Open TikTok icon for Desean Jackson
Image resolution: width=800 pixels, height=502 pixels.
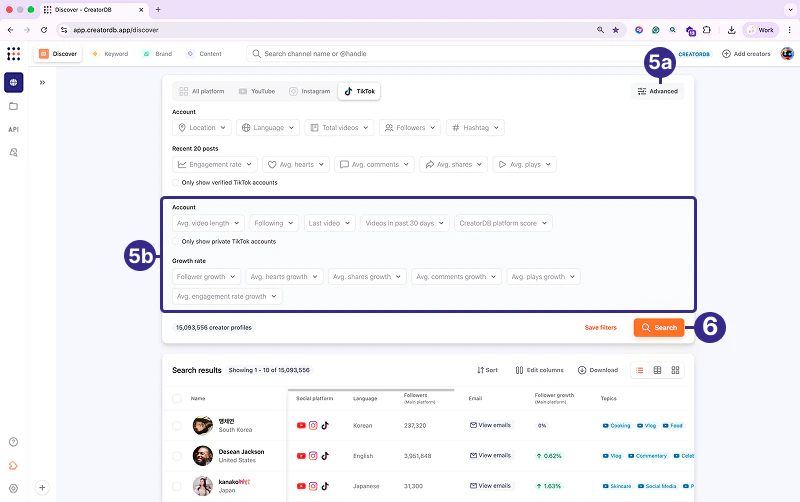click(x=325, y=456)
